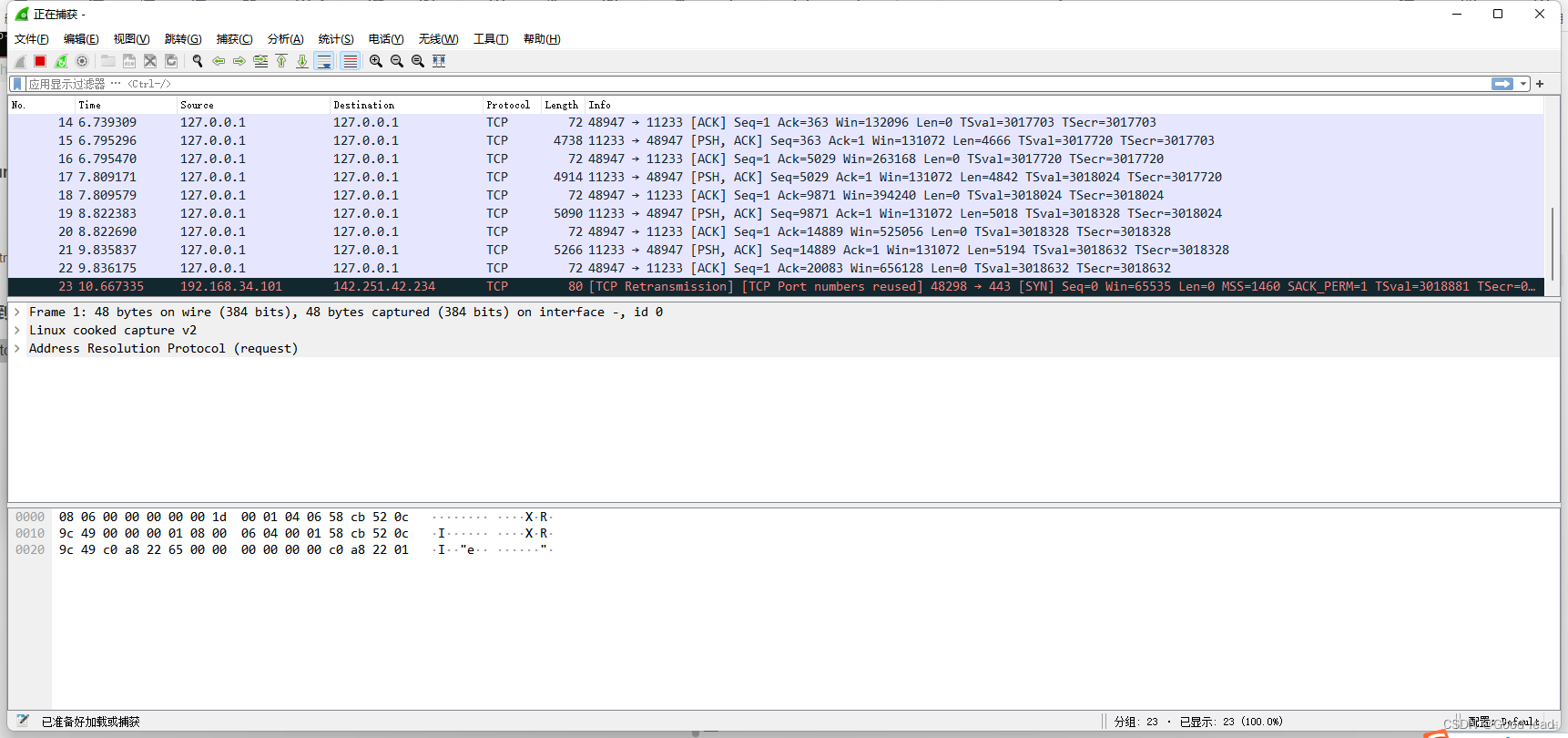Viewport: 1568px width, 738px height.
Task: Select packet 14 at time 6.739309
Action: click(x=776, y=122)
